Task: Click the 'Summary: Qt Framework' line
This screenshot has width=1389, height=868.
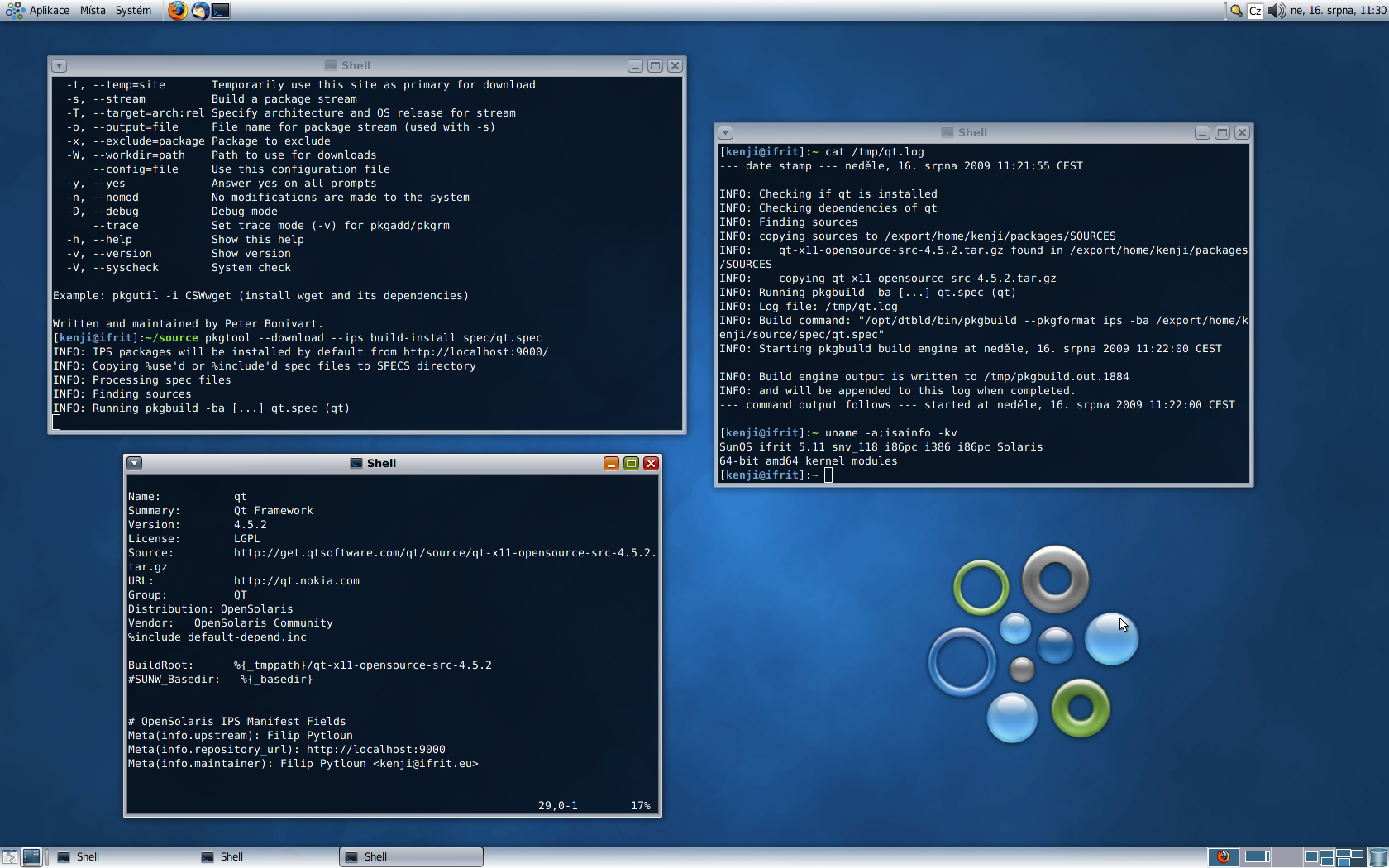Action: point(221,511)
